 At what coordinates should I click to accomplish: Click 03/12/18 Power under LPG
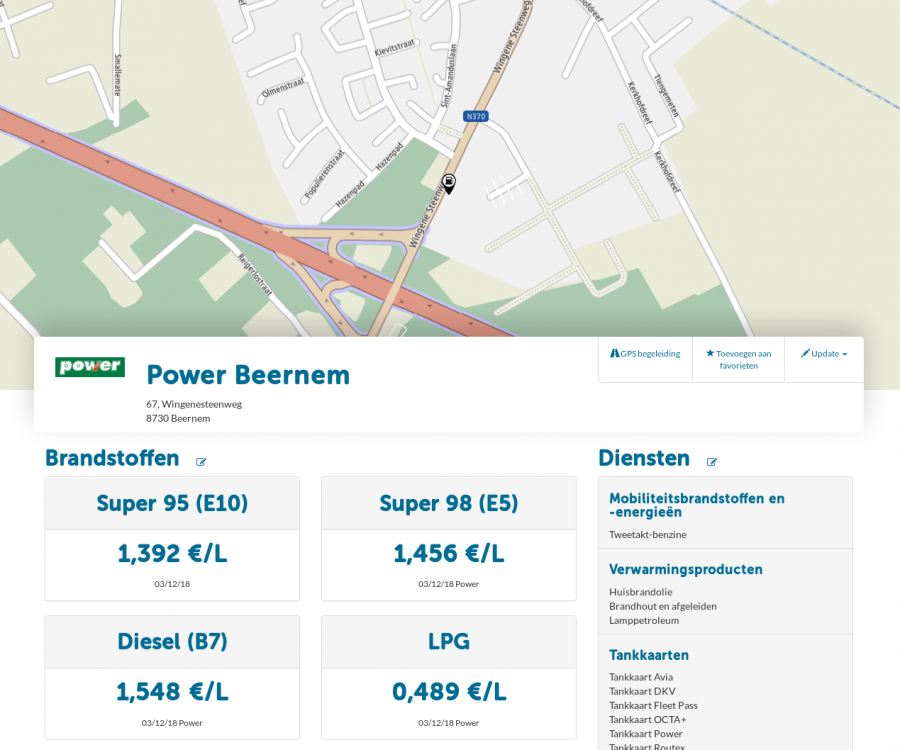point(449,723)
